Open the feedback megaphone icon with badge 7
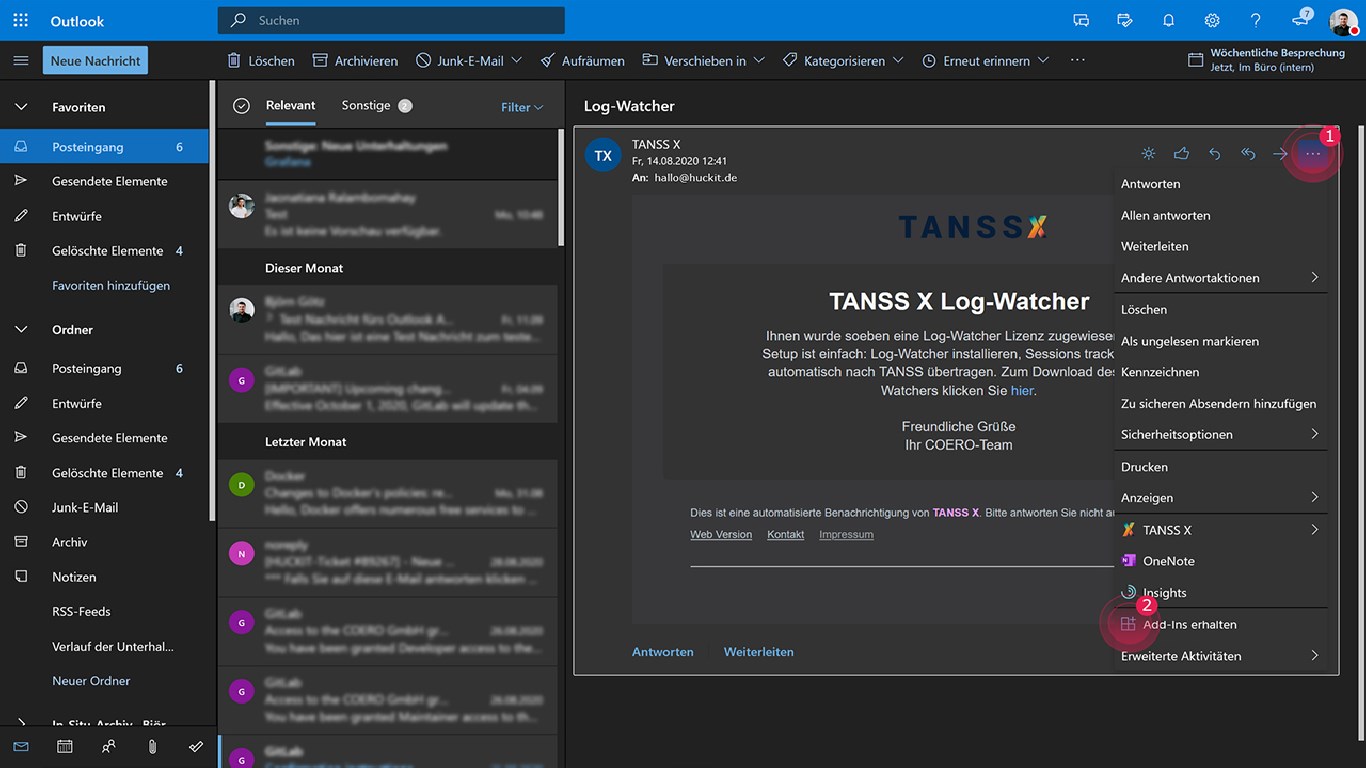 pyautogui.click(x=1301, y=19)
